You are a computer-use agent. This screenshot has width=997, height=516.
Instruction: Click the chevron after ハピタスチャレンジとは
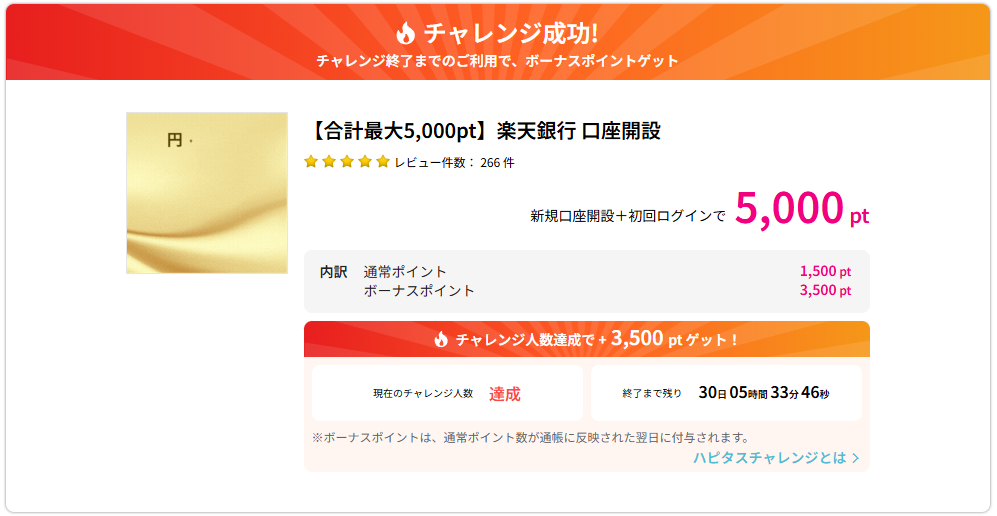click(855, 458)
